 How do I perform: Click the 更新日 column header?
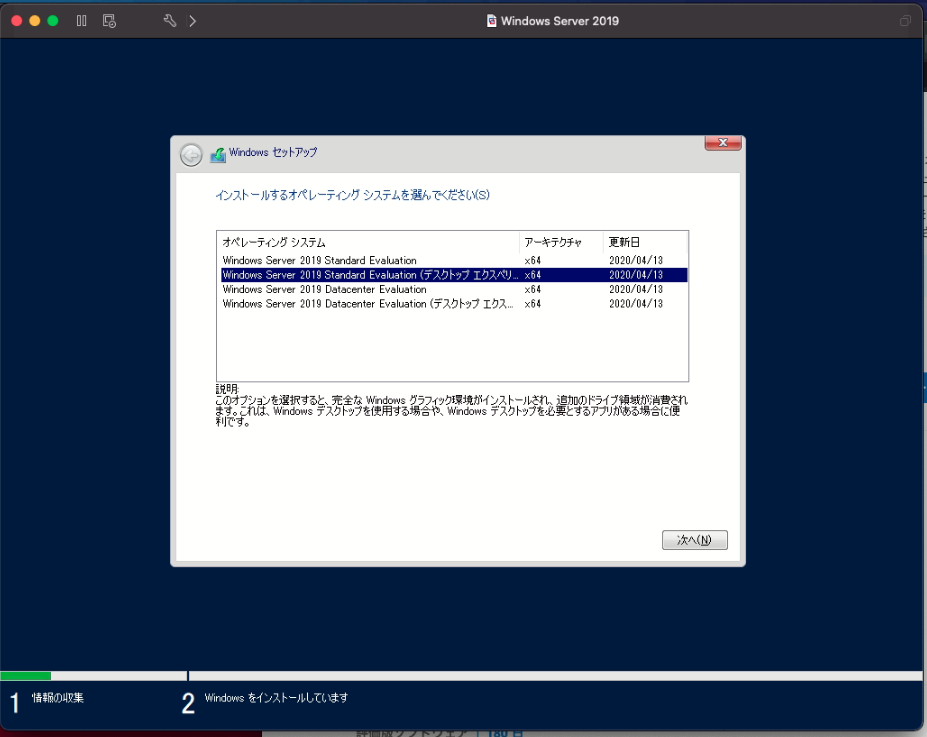tap(646, 242)
